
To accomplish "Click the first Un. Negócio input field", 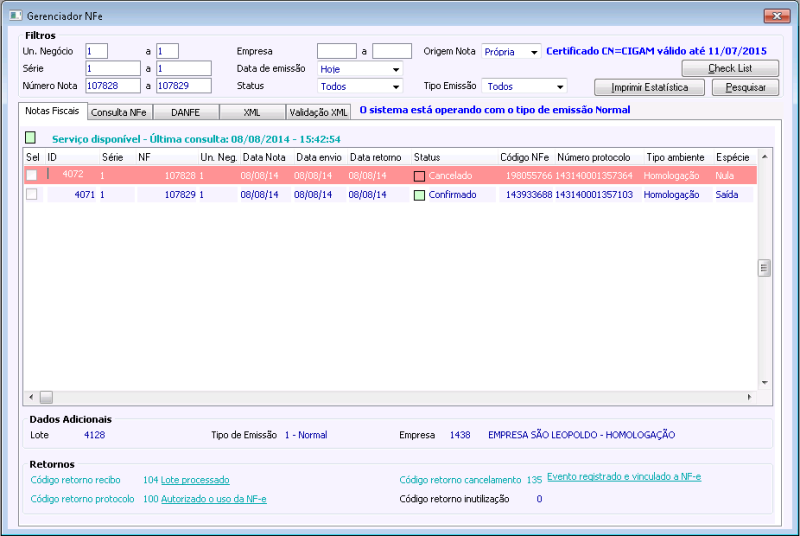I will [96, 51].
